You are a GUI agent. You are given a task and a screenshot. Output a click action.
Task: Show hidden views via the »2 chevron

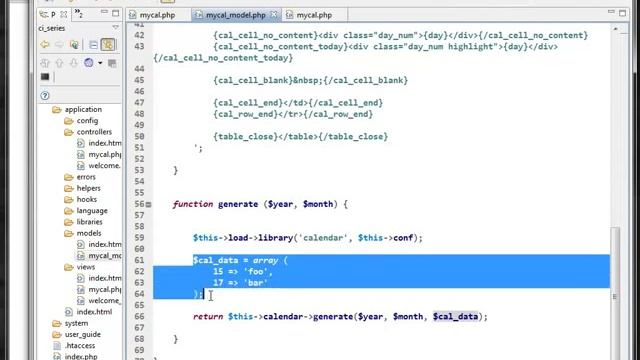tap(79, 14)
